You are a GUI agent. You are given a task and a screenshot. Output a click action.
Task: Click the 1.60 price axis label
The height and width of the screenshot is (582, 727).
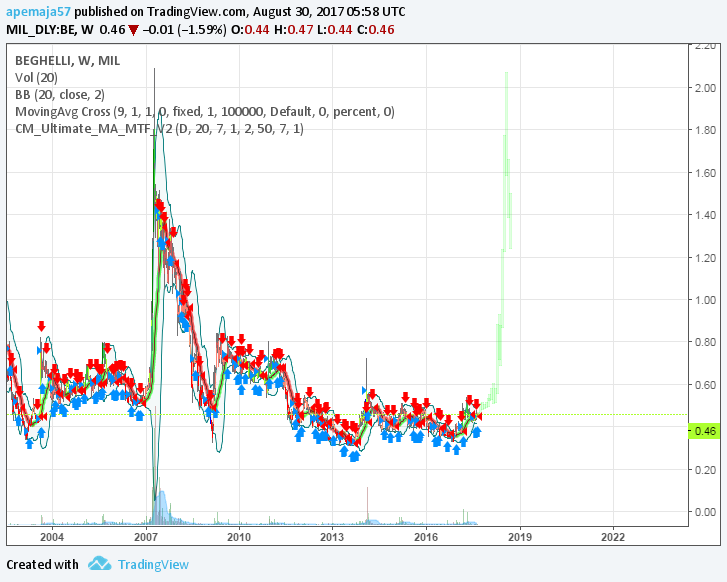705,173
